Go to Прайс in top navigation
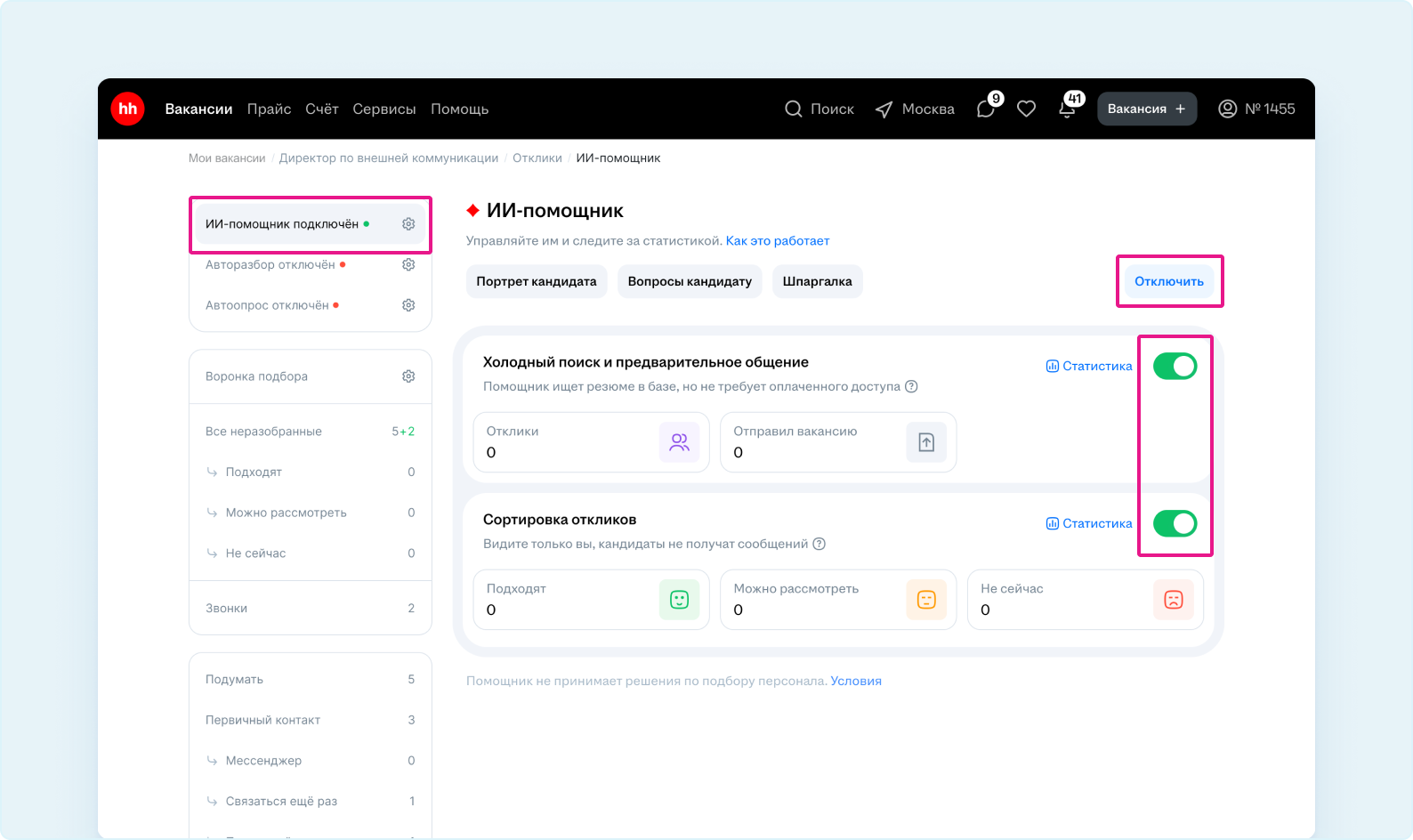Image resolution: width=1413 pixels, height=840 pixels. (x=269, y=109)
